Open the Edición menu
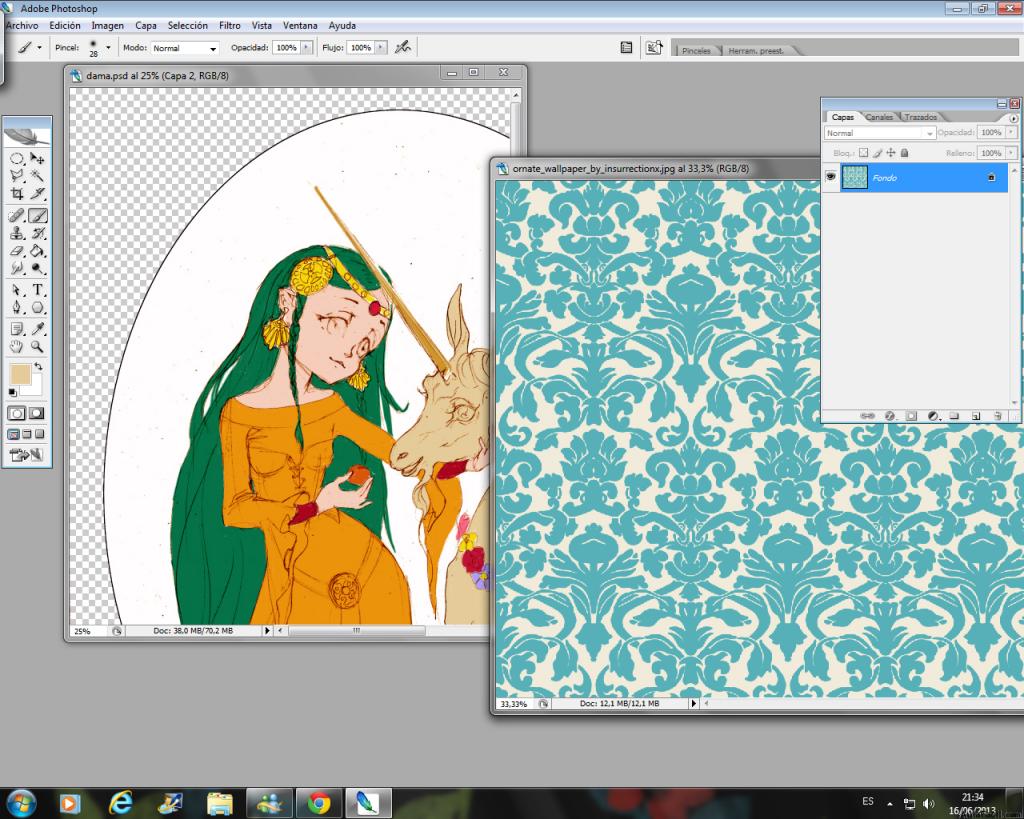Image resolution: width=1024 pixels, height=819 pixels. (65, 25)
